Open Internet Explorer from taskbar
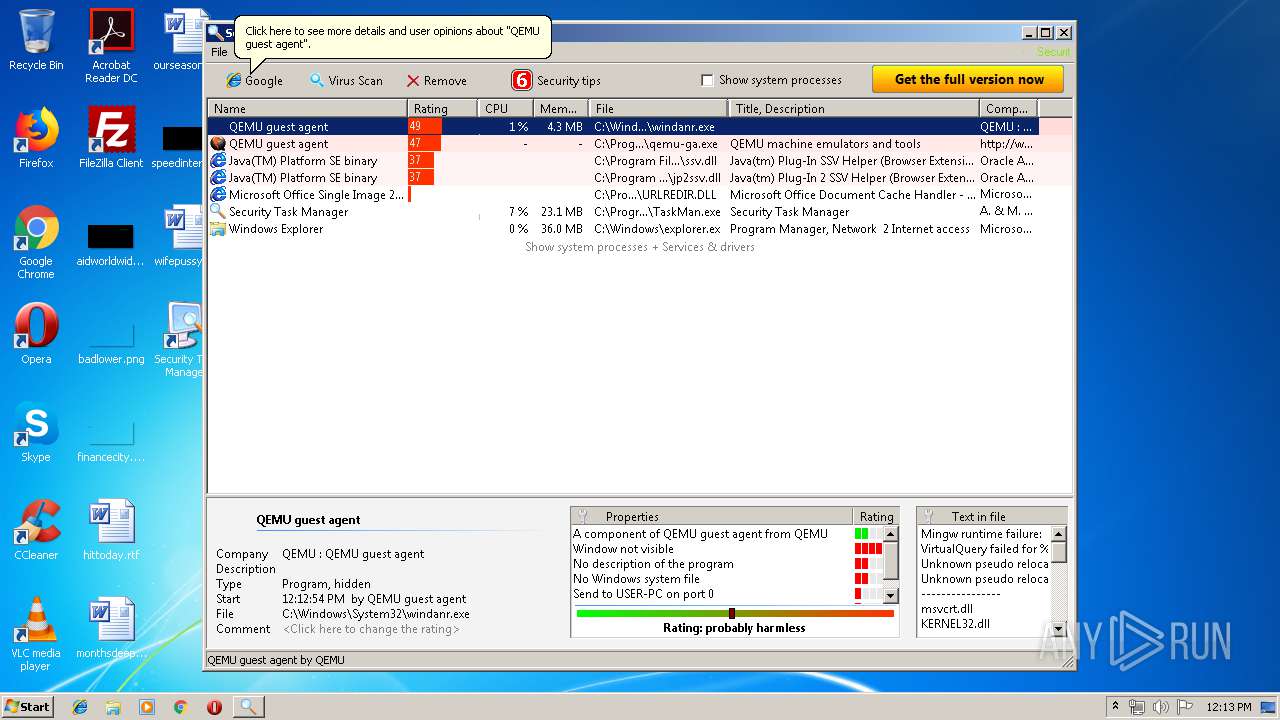Image resolution: width=1280 pixels, height=720 pixels. tap(80, 707)
